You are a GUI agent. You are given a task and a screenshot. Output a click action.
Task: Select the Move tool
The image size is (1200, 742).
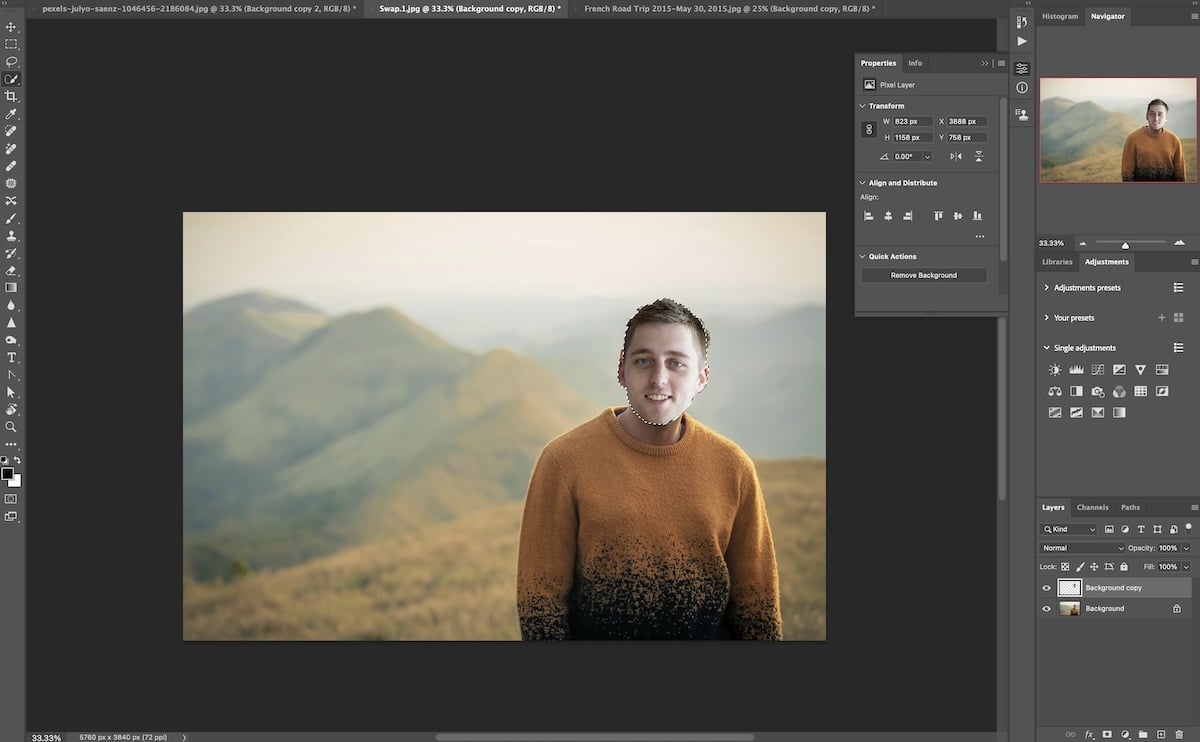point(12,28)
